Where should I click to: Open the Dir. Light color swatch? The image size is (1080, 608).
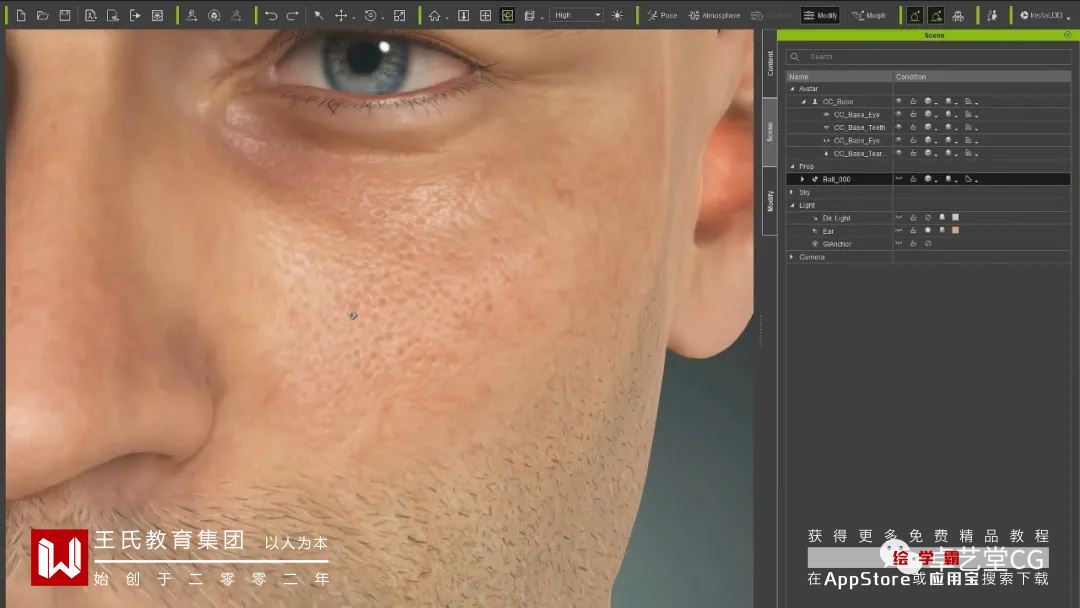click(x=955, y=218)
